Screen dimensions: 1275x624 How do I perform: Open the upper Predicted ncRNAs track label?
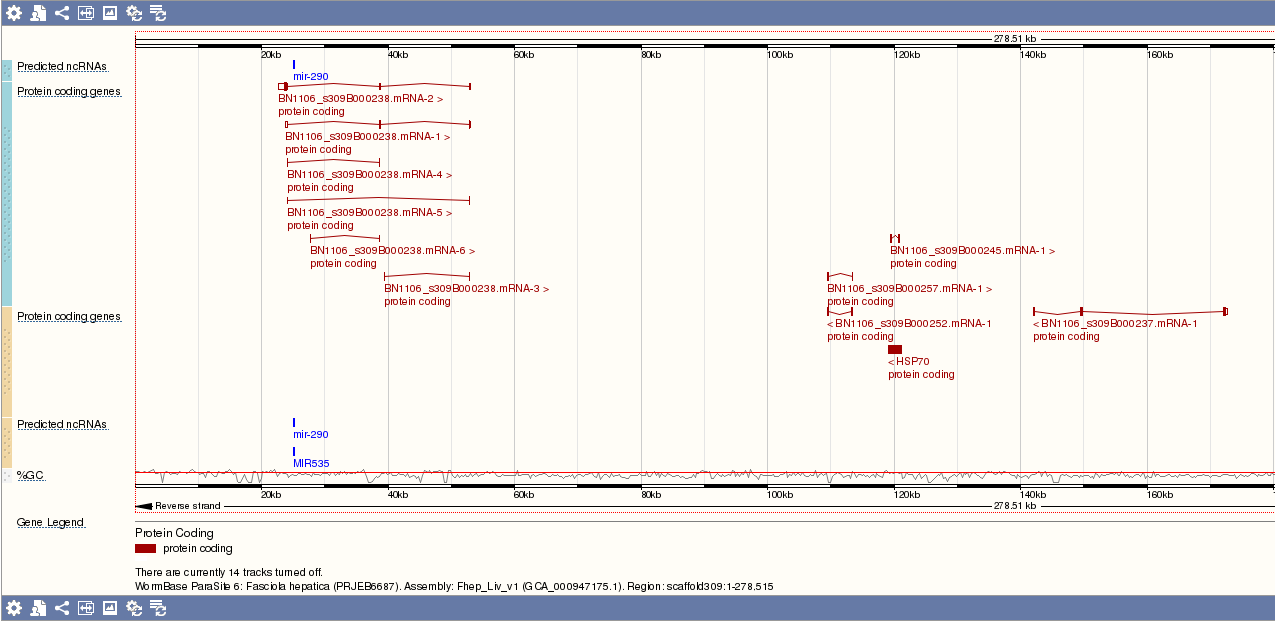61,67
